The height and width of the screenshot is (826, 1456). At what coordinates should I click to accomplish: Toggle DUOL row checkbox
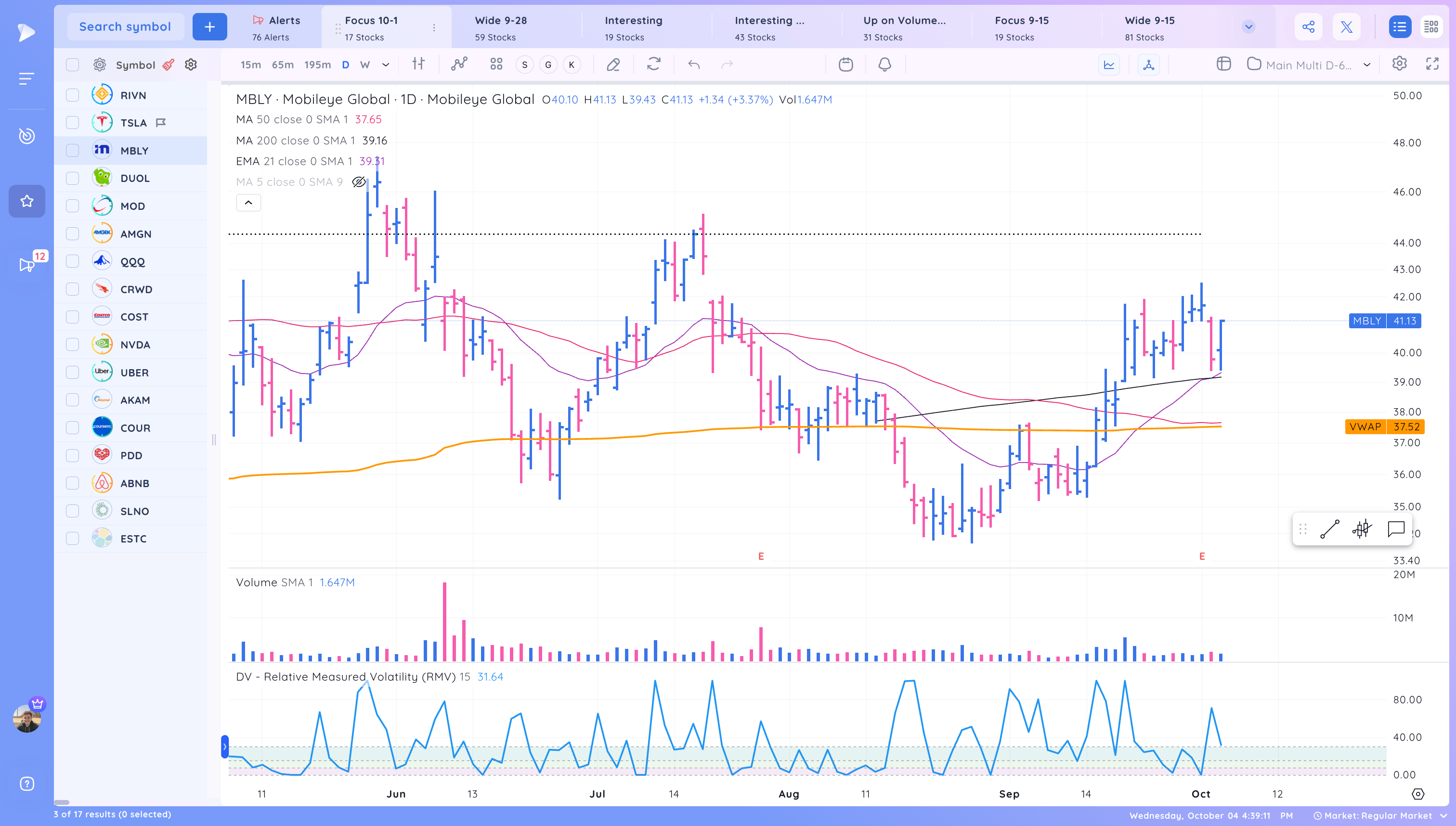click(73, 178)
